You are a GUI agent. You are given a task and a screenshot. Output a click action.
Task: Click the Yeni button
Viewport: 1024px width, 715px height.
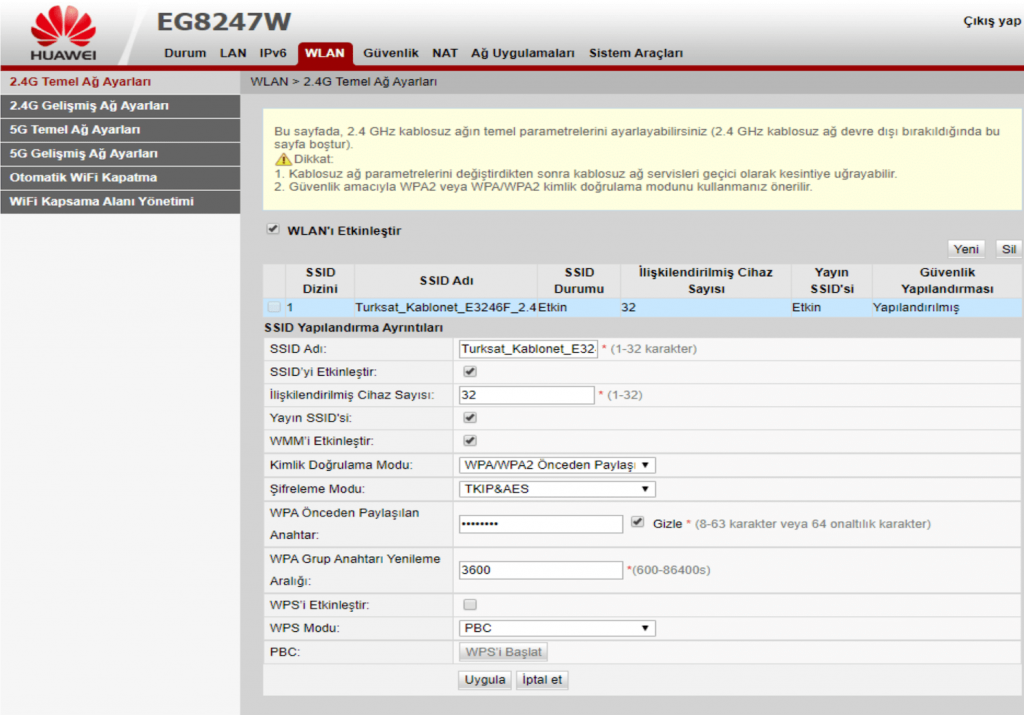965,249
